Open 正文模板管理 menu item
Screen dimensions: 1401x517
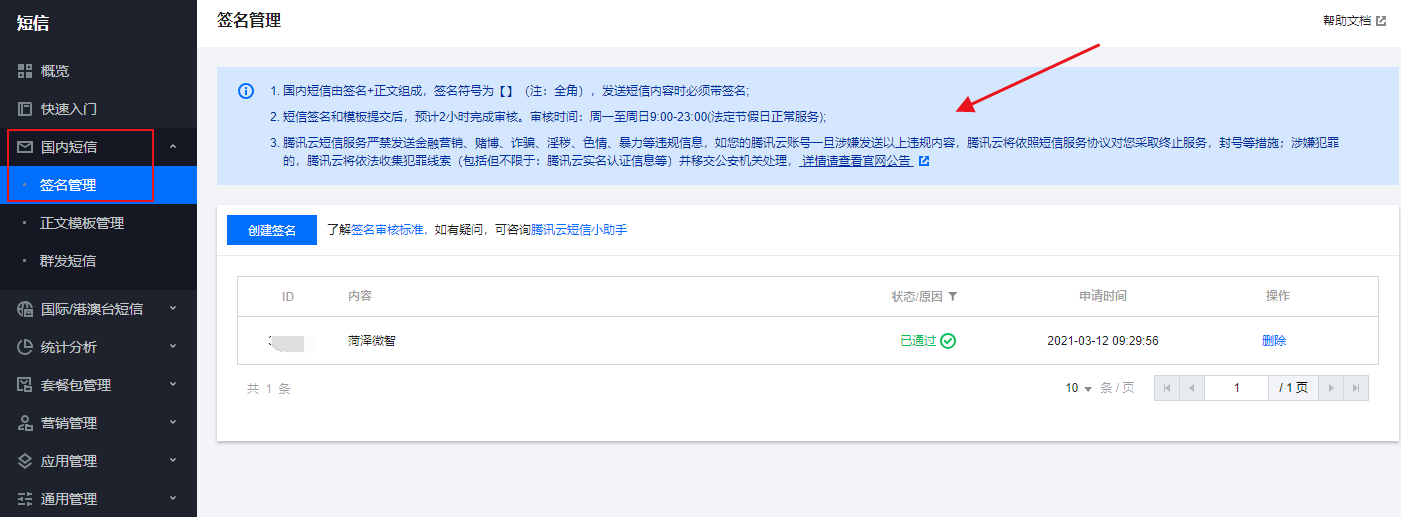tap(82, 223)
